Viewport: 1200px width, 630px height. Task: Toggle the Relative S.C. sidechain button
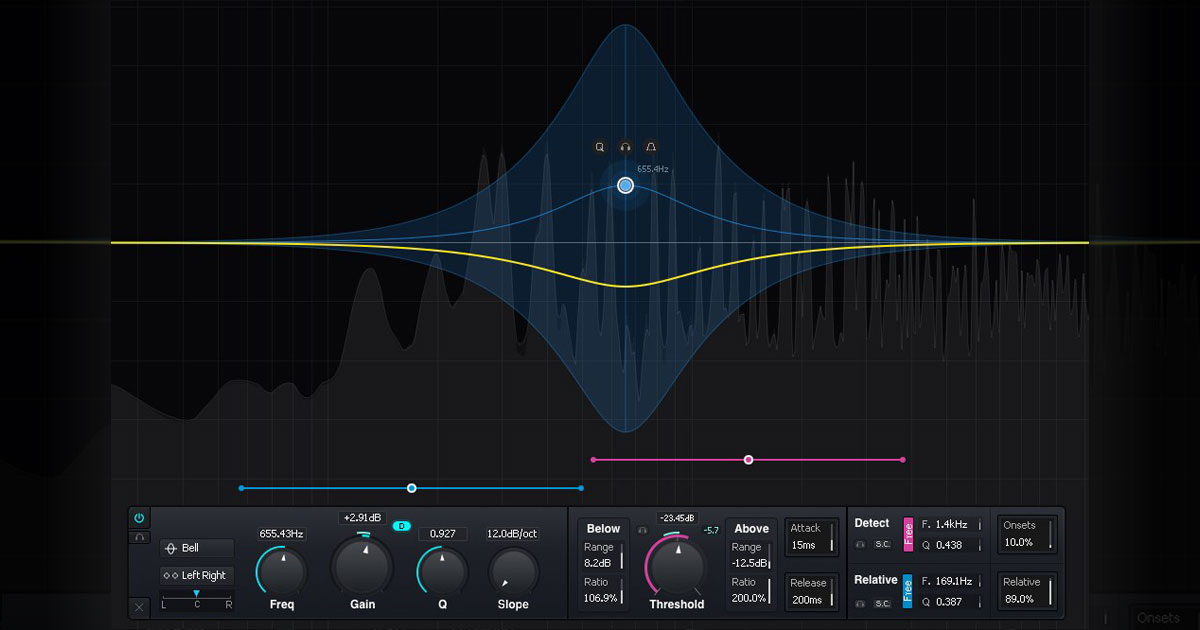(882, 603)
